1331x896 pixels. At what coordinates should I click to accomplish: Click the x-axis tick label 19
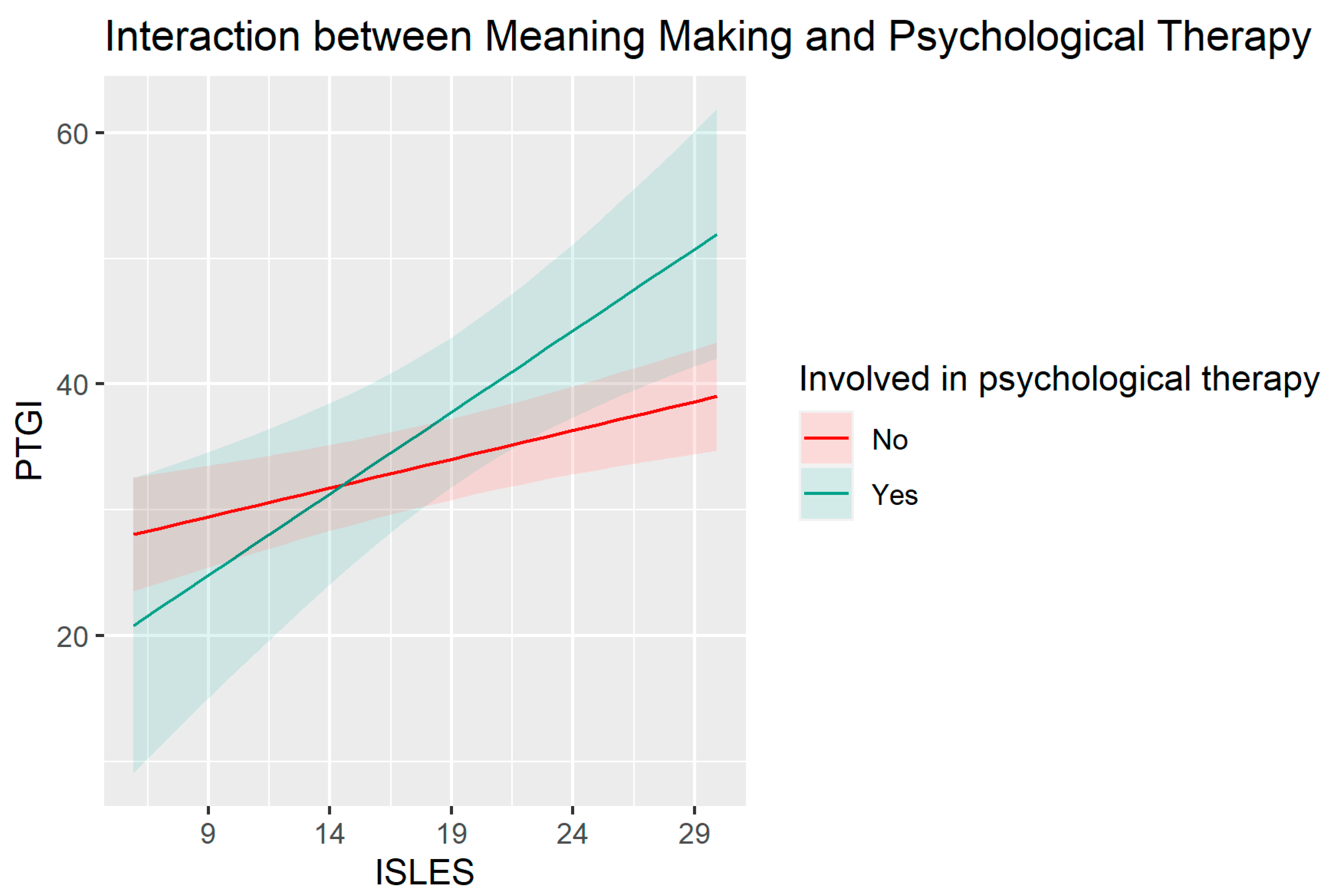click(452, 834)
